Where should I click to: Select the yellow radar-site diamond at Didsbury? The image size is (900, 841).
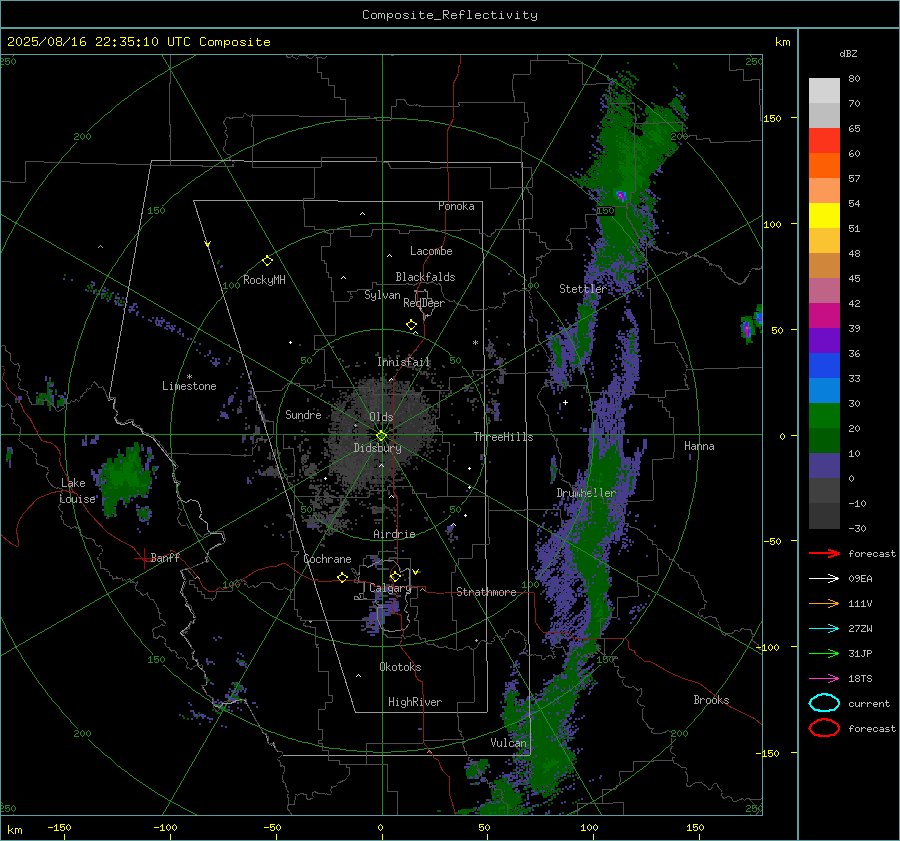point(381,436)
